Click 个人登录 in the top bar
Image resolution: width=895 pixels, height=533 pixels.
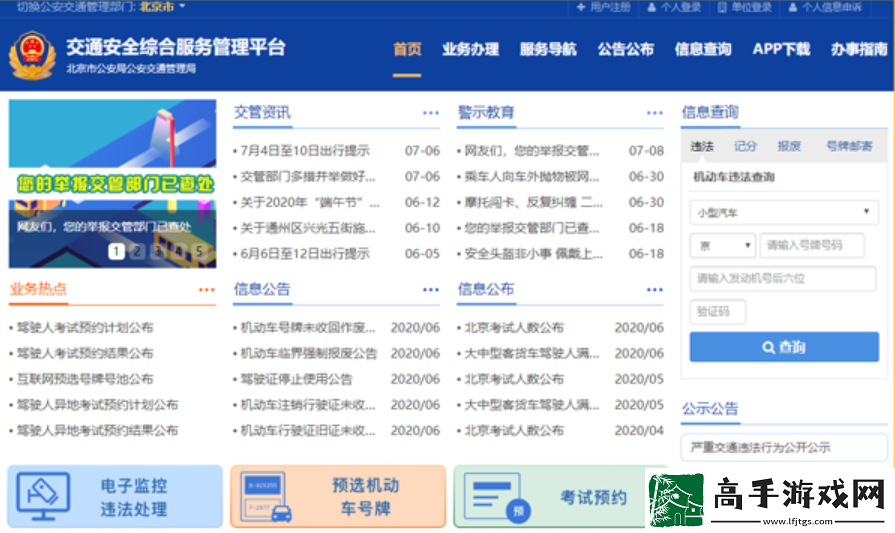pos(674,7)
